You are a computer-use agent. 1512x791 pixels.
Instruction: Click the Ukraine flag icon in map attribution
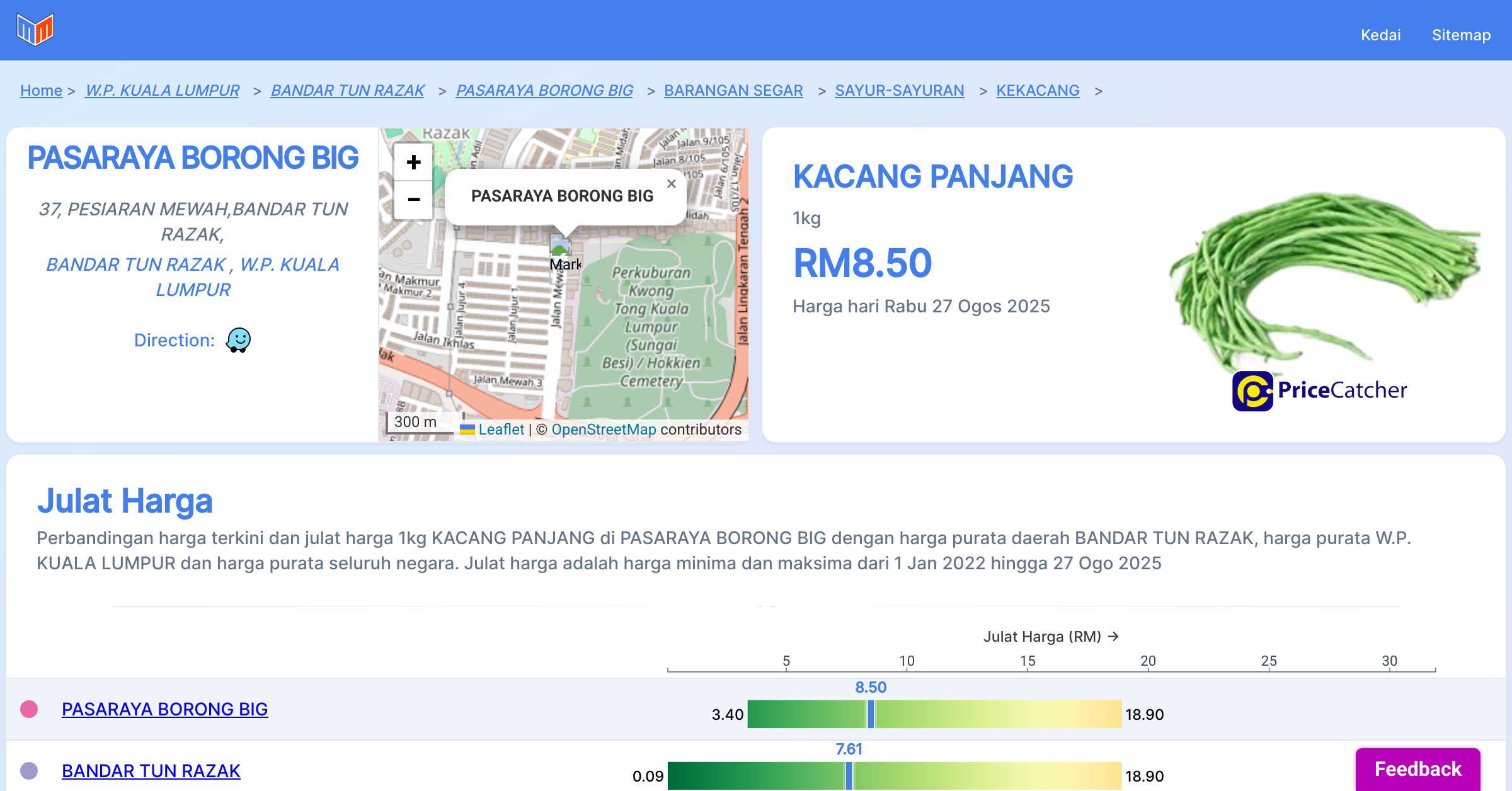click(467, 430)
